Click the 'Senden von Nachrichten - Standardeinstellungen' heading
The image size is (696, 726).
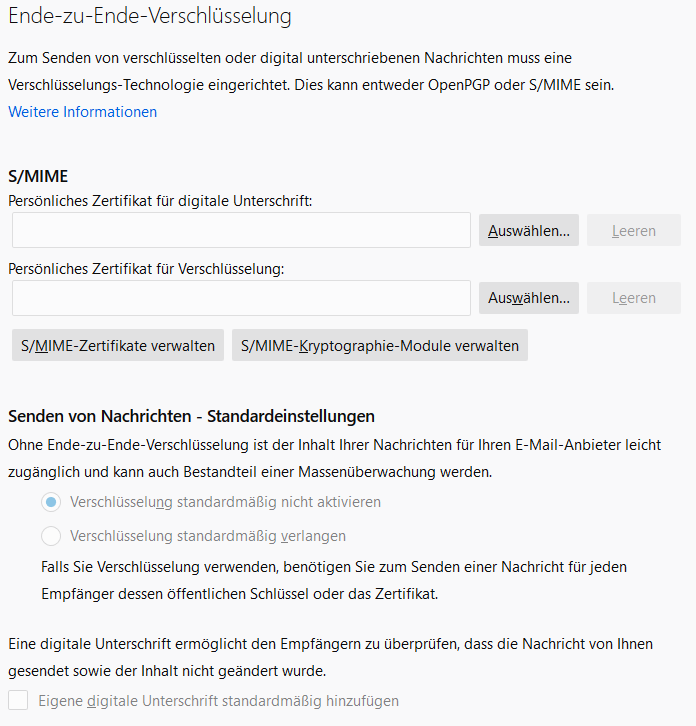pos(191,416)
